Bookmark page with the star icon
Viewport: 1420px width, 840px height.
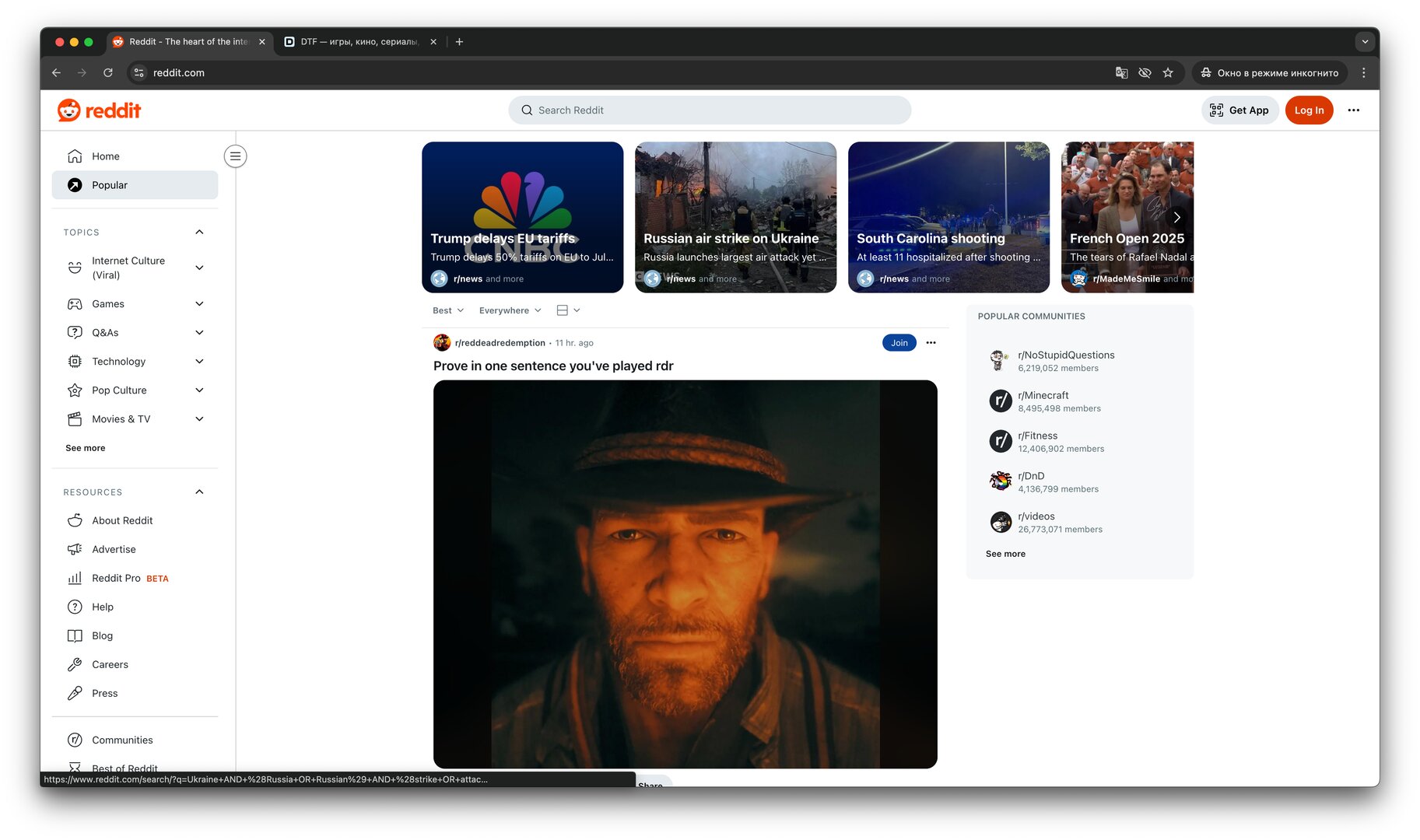pos(1168,73)
